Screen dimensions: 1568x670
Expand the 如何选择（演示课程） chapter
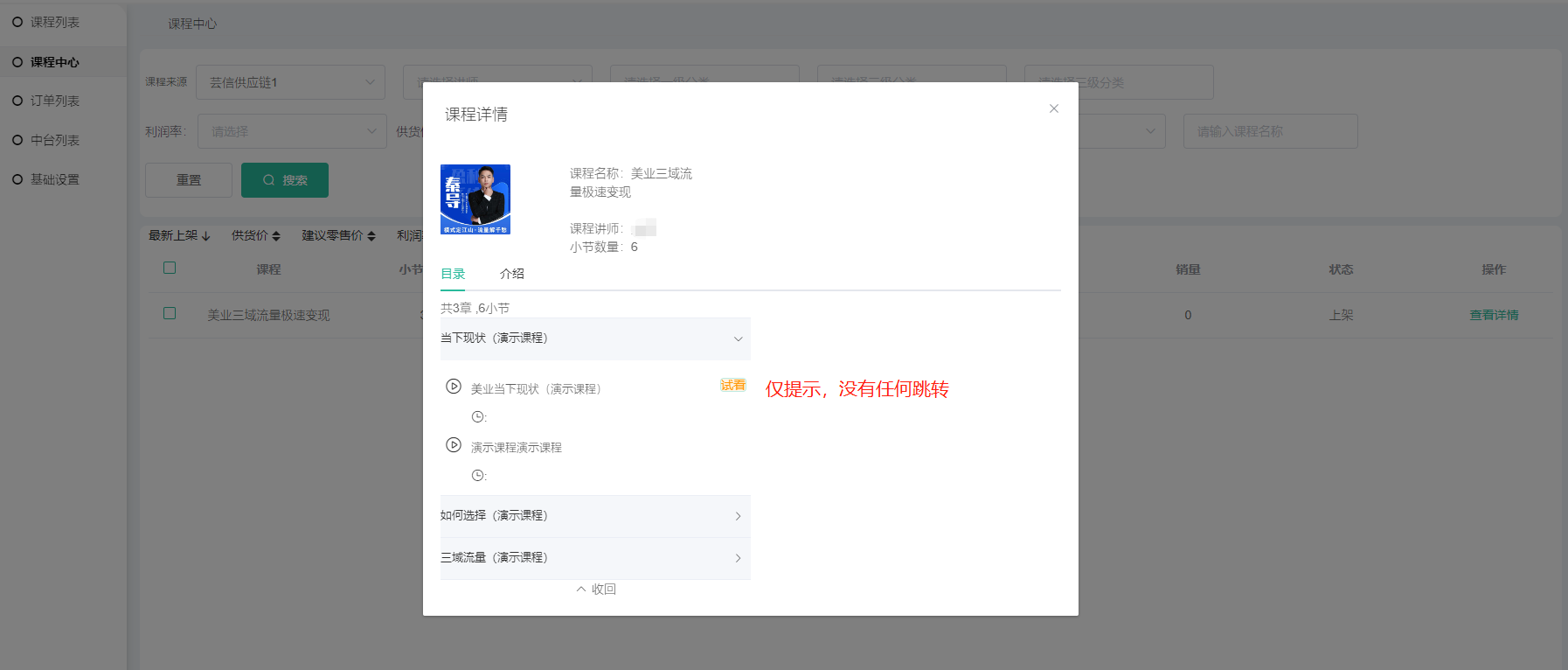tap(738, 516)
